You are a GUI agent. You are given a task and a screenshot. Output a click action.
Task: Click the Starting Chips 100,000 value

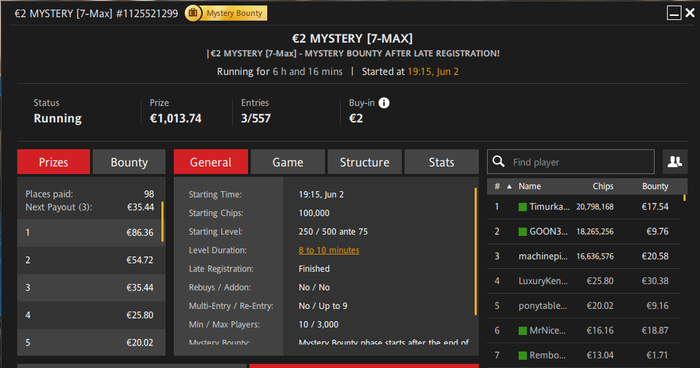coord(314,213)
